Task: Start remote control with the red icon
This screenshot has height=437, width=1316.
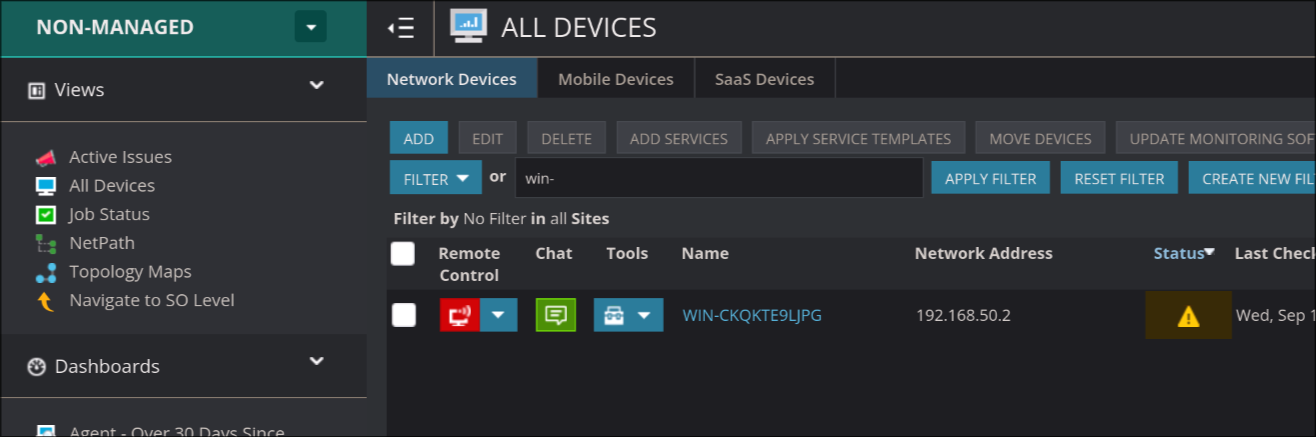Action: [460, 315]
